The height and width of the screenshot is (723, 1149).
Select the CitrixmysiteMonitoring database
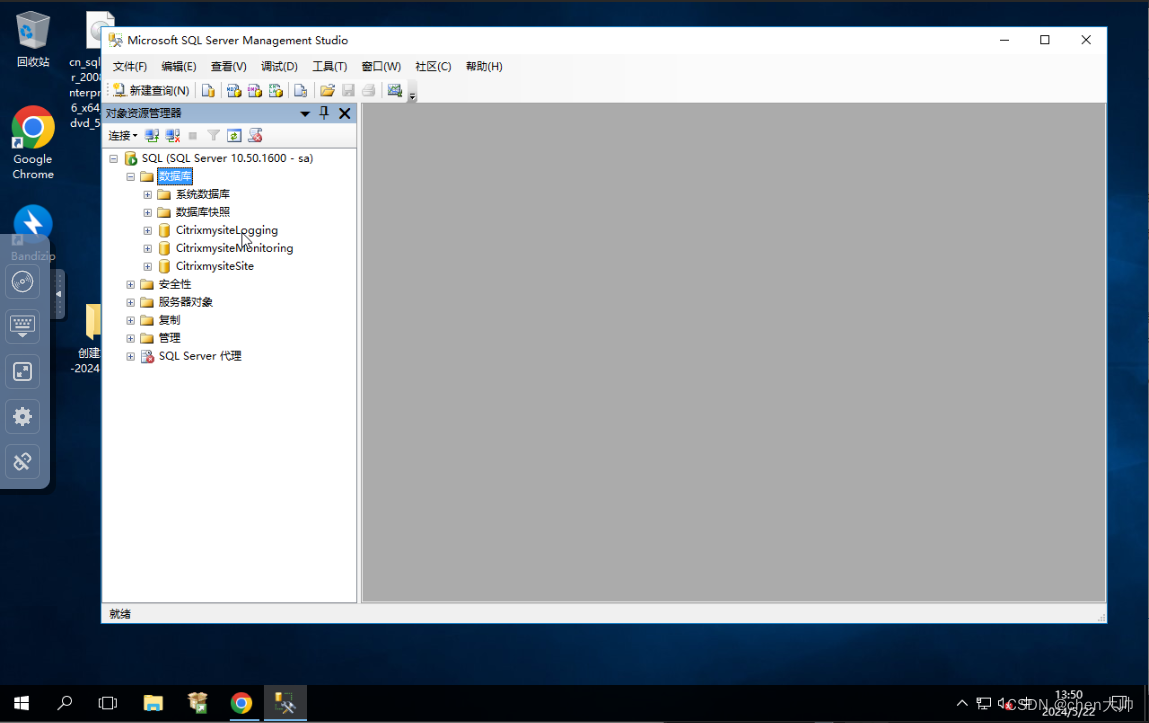pos(234,248)
